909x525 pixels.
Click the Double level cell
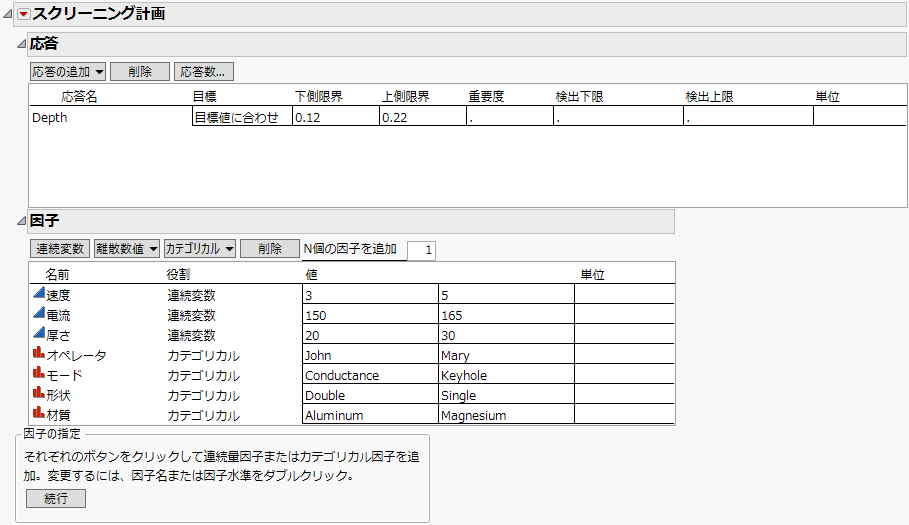[370, 394]
